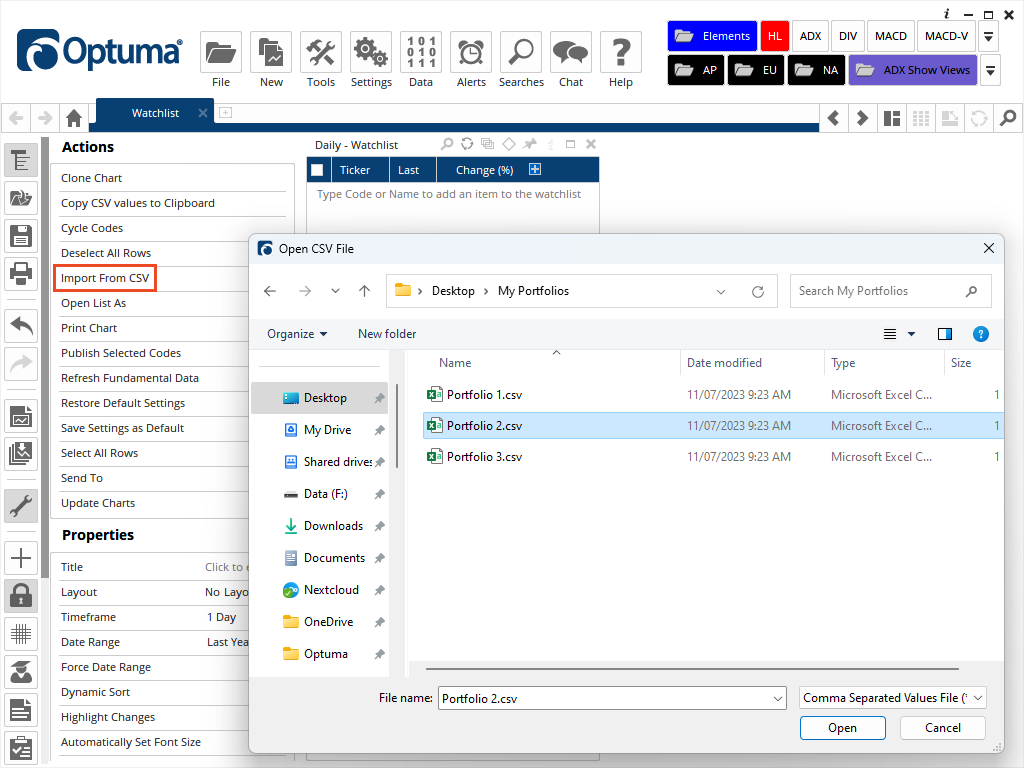
Task: Click the layout panels icon on tab bar
Action: [891, 118]
